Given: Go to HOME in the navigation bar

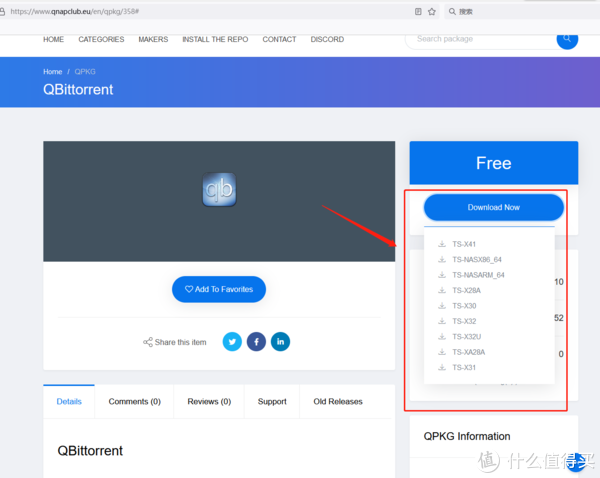Looking at the screenshot, I should 54,39.
